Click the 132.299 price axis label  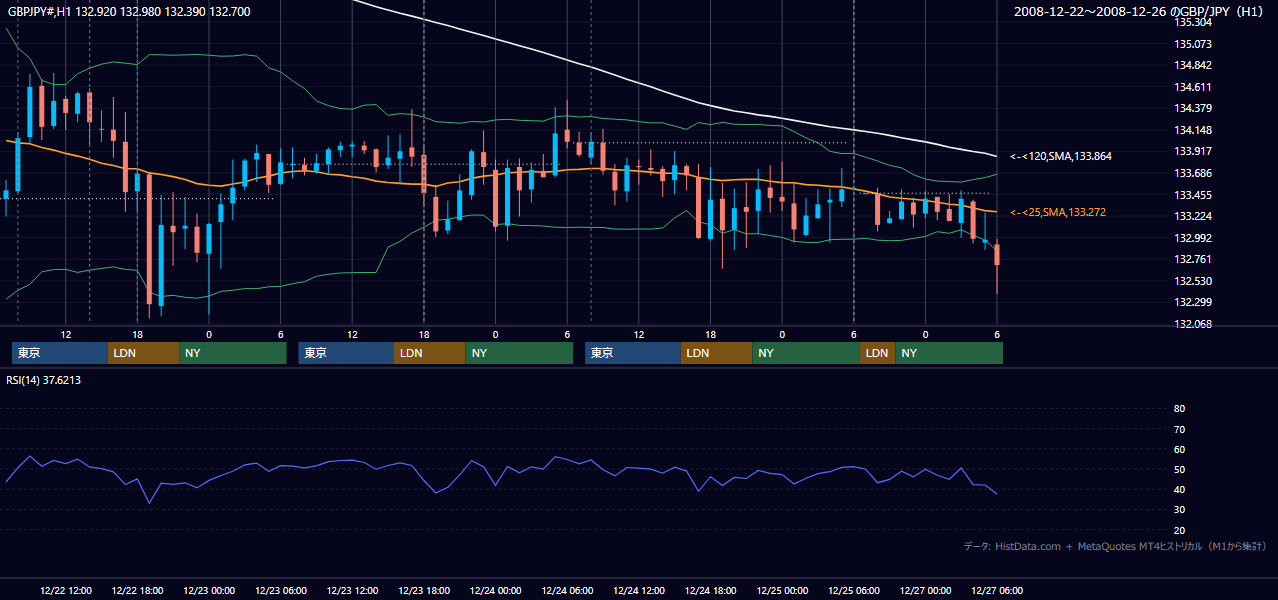[1193, 302]
